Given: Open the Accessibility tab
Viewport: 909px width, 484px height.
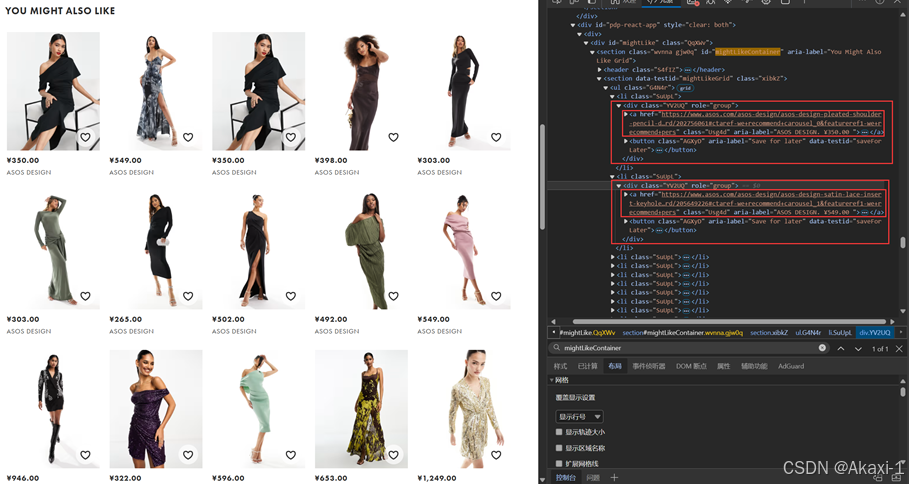Looking at the screenshot, I should click(754, 366).
